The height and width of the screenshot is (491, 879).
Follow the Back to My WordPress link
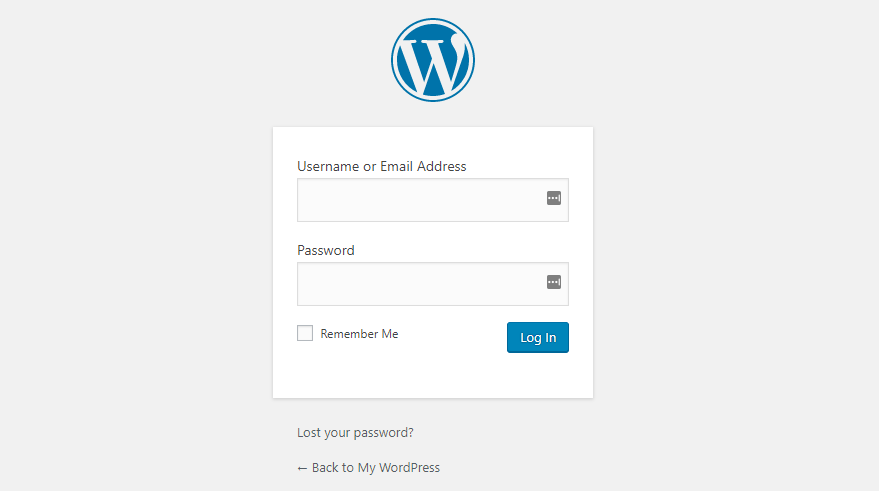pos(368,467)
